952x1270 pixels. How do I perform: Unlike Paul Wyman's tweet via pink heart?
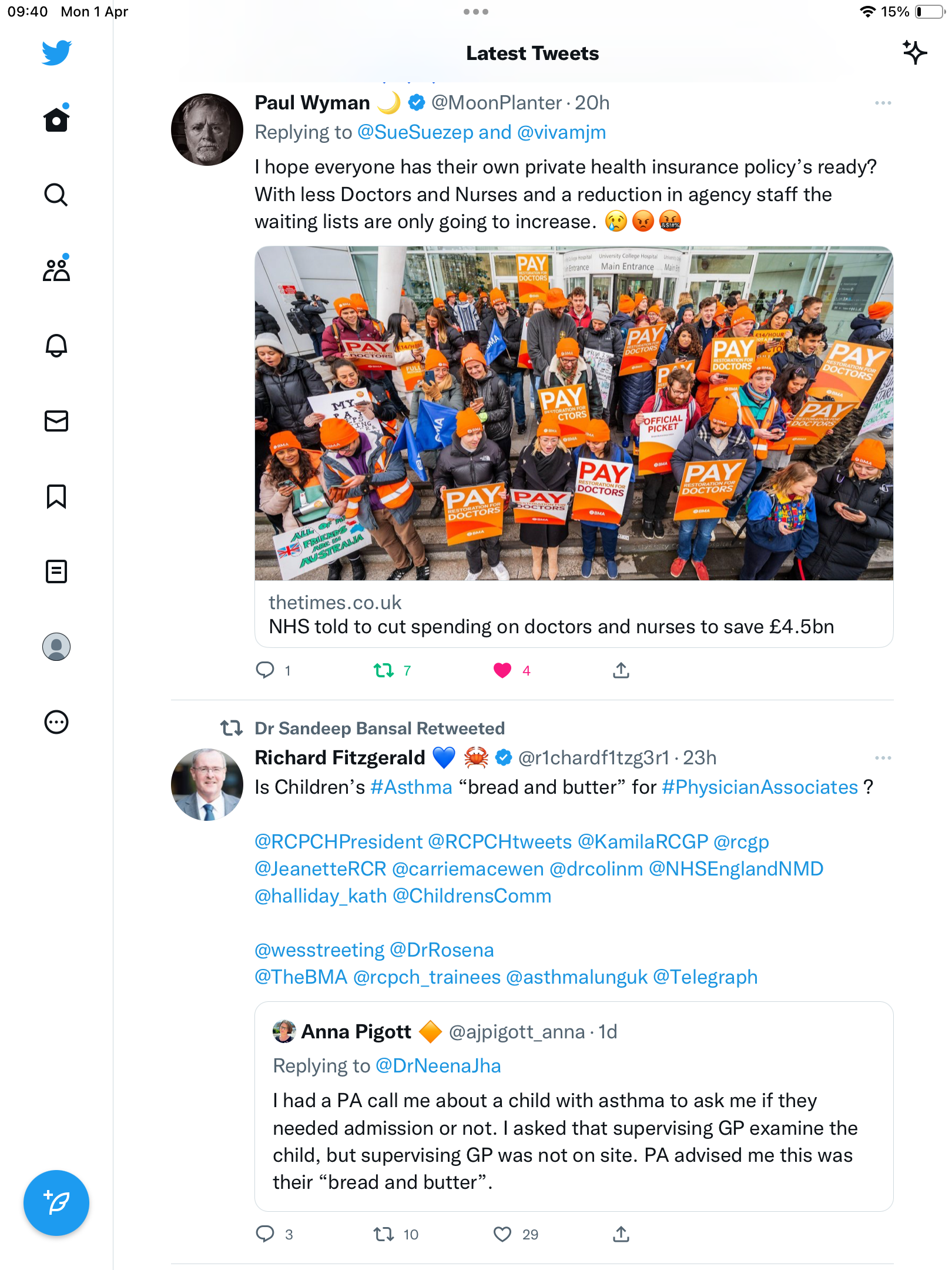(502, 670)
